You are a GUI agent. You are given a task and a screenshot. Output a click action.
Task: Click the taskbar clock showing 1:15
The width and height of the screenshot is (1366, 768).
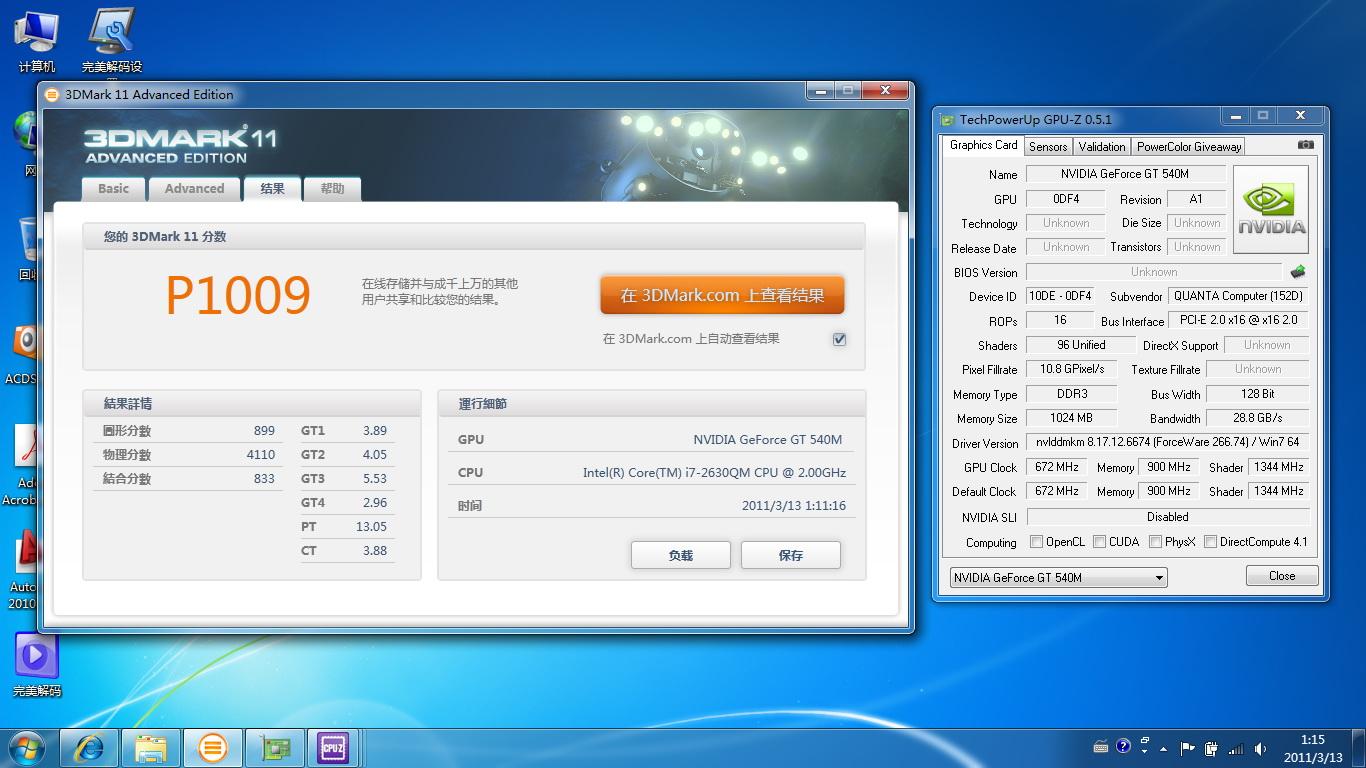[1312, 748]
